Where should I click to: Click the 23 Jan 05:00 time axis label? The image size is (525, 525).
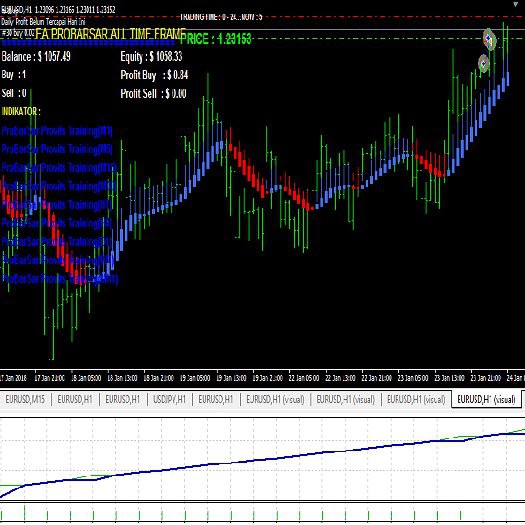[x=413, y=378]
